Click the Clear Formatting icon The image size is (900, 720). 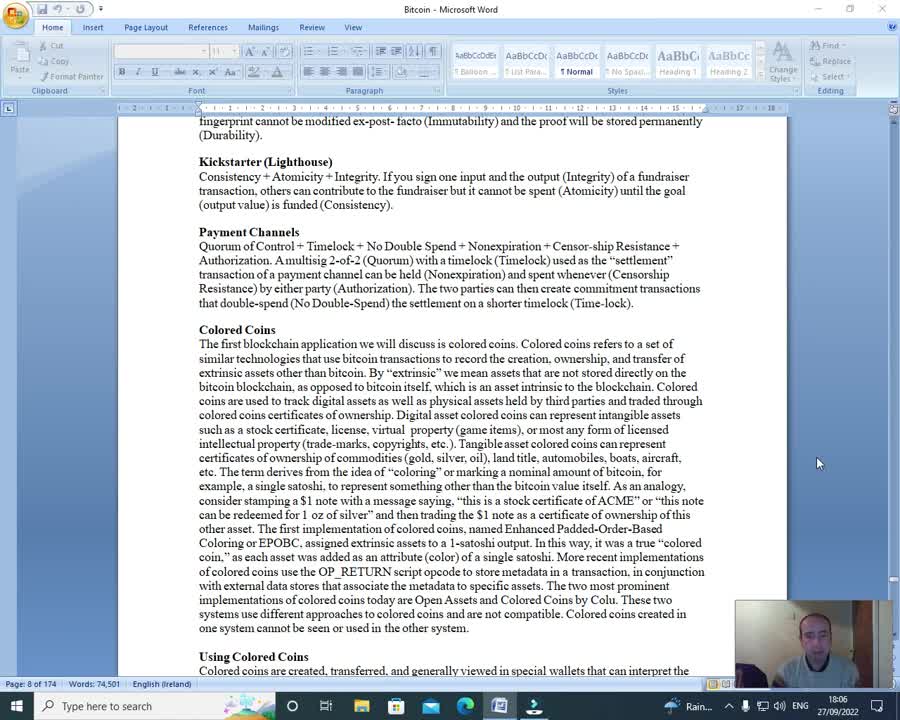point(284,52)
